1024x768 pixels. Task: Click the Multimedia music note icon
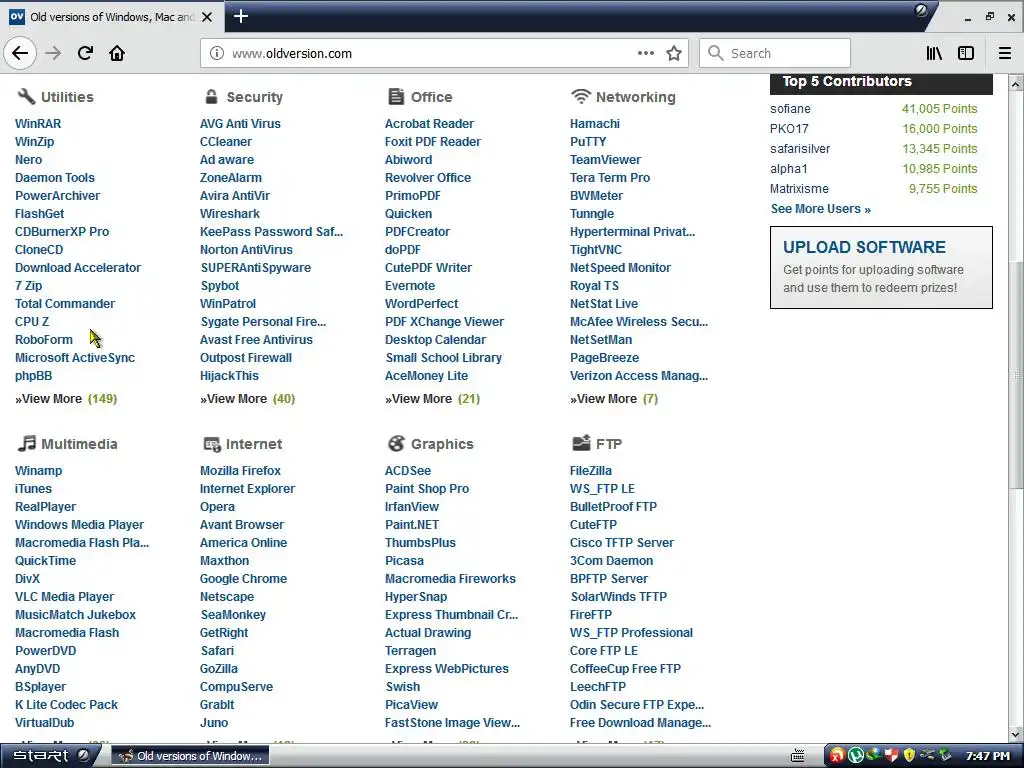pyautogui.click(x=26, y=443)
